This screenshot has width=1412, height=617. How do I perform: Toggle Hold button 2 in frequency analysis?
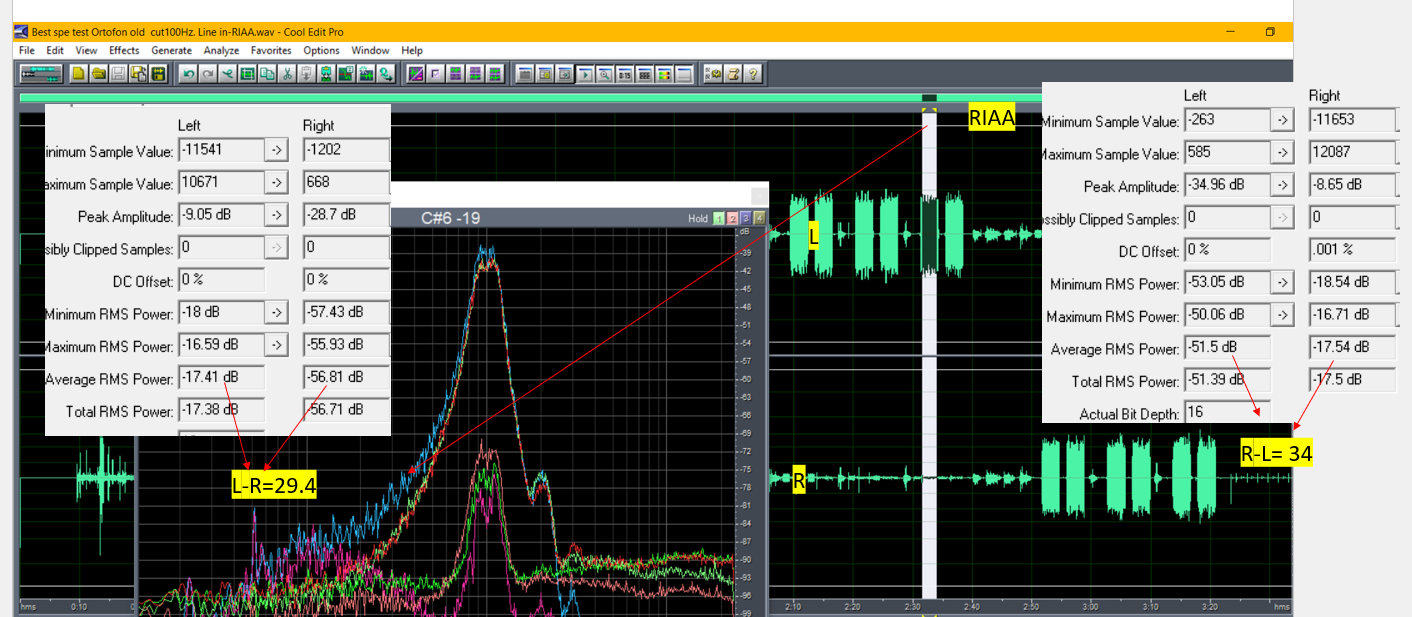[x=732, y=219]
